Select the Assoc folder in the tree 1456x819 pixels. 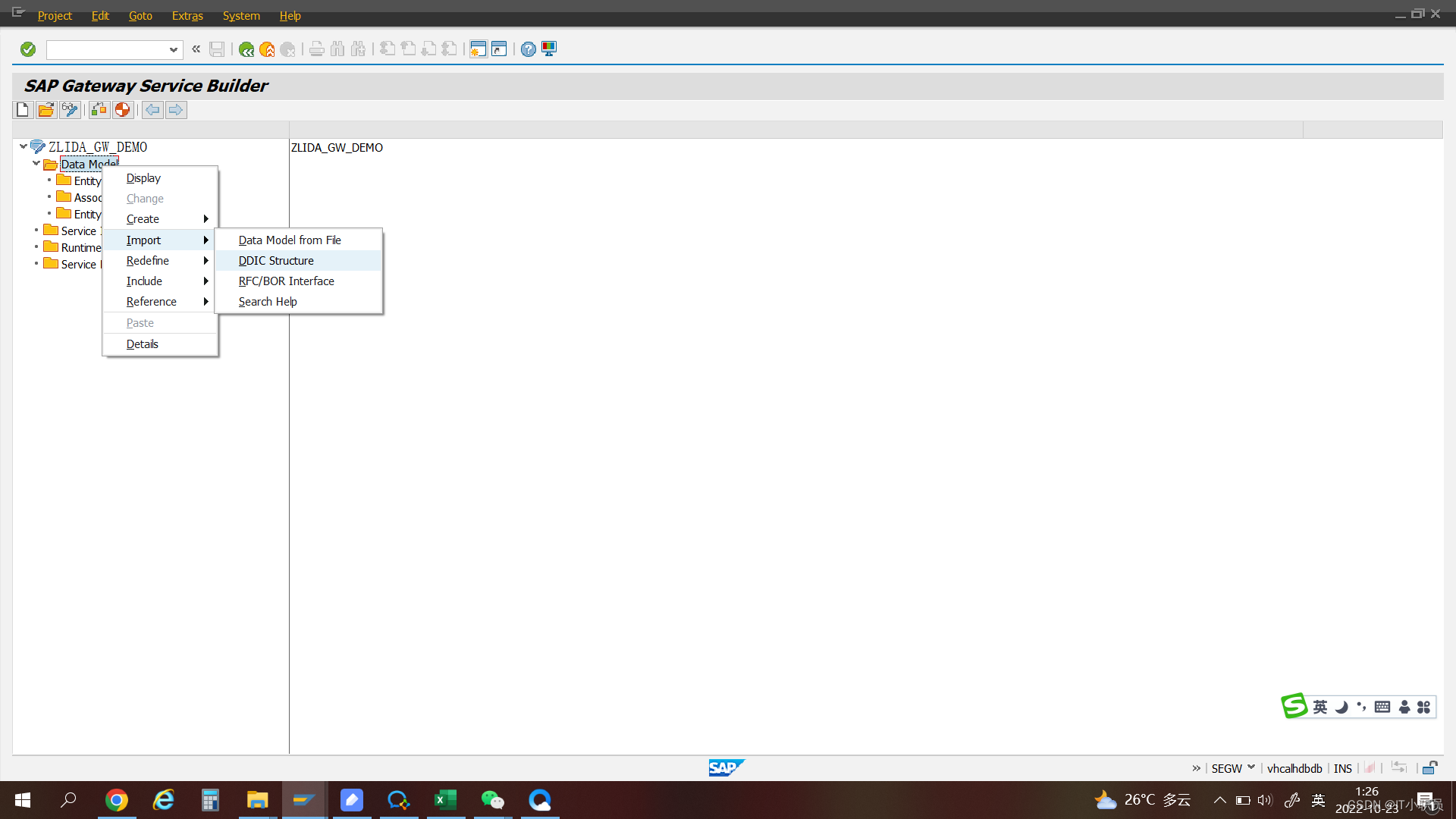[87, 198]
